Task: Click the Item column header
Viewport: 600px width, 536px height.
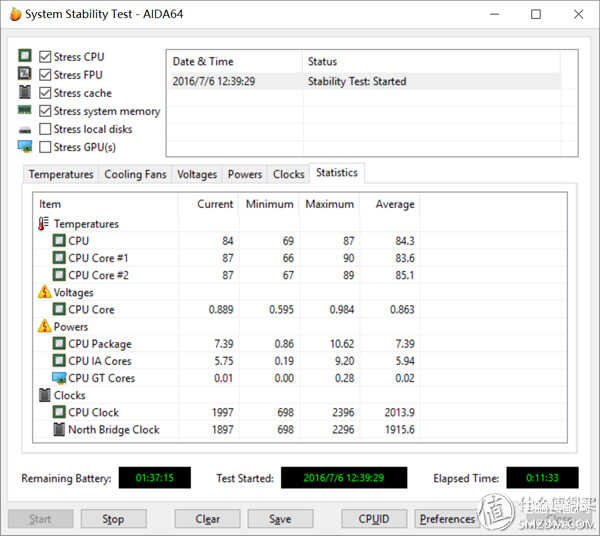Action: pyautogui.click(x=105, y=204)
